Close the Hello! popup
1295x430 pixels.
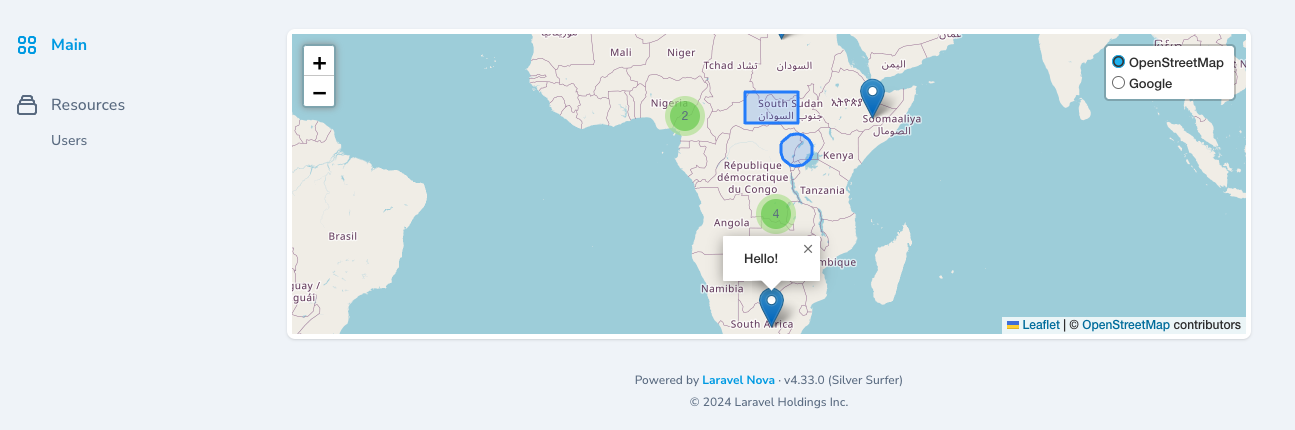(x=808, y=249)
